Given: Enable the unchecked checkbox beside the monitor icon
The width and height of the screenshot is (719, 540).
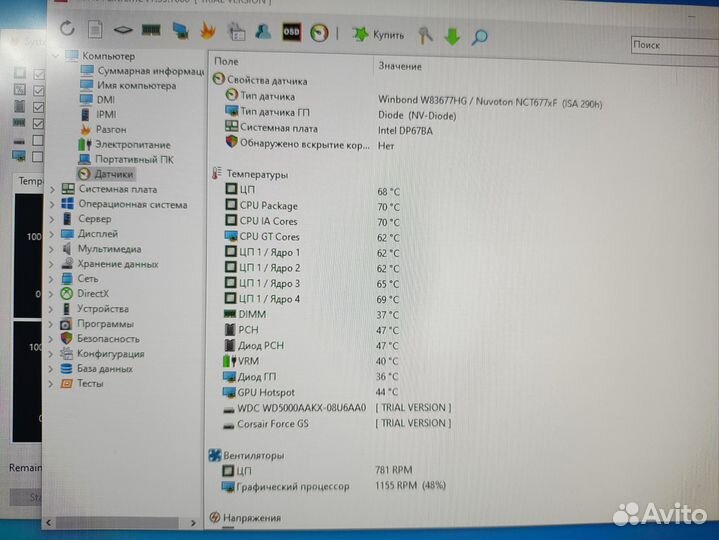Looking at the screenshot, I should coord(38,155).
